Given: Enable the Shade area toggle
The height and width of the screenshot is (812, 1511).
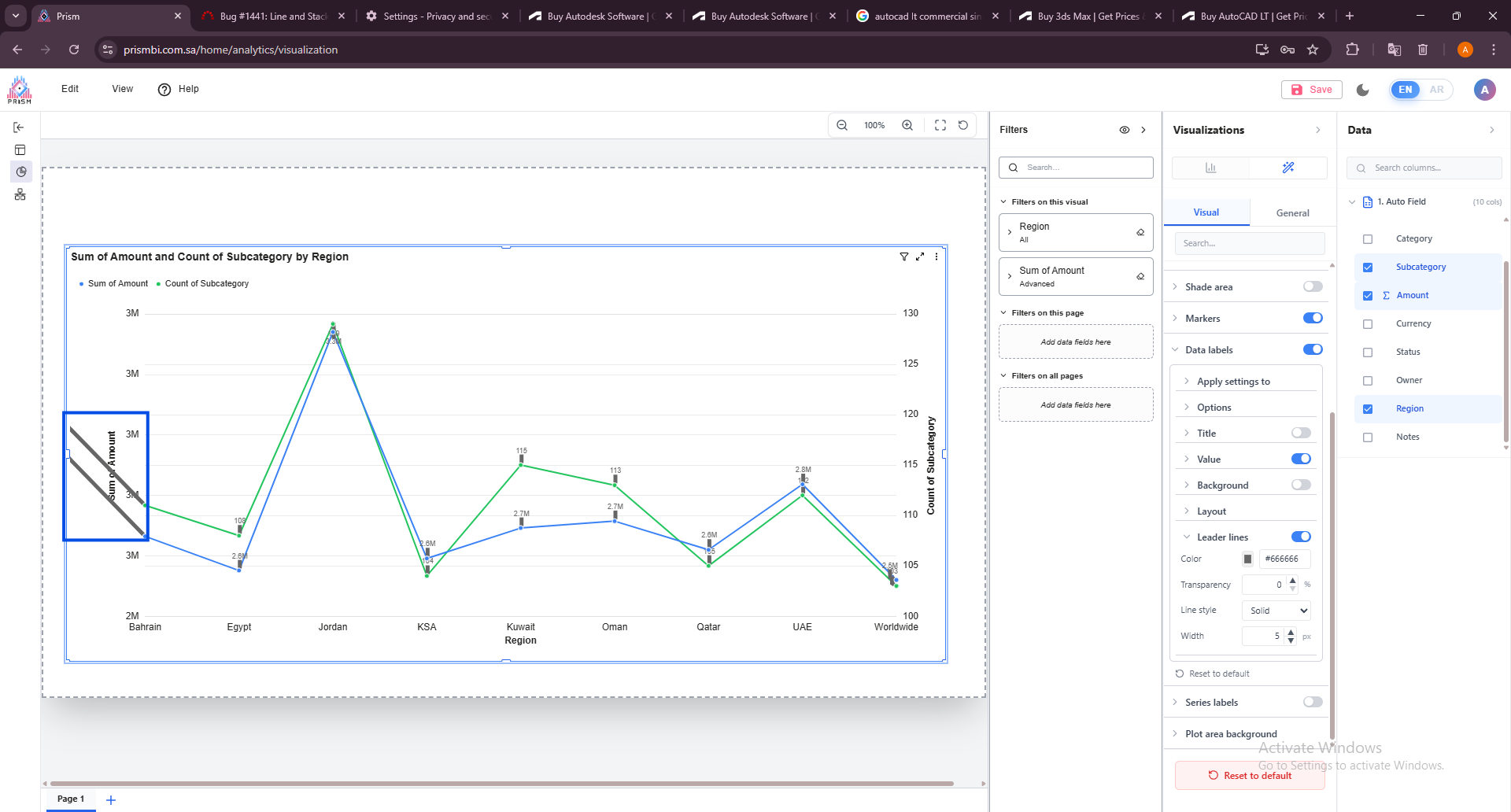Looking at the screenshot, I should click(x=1313, y=286).
